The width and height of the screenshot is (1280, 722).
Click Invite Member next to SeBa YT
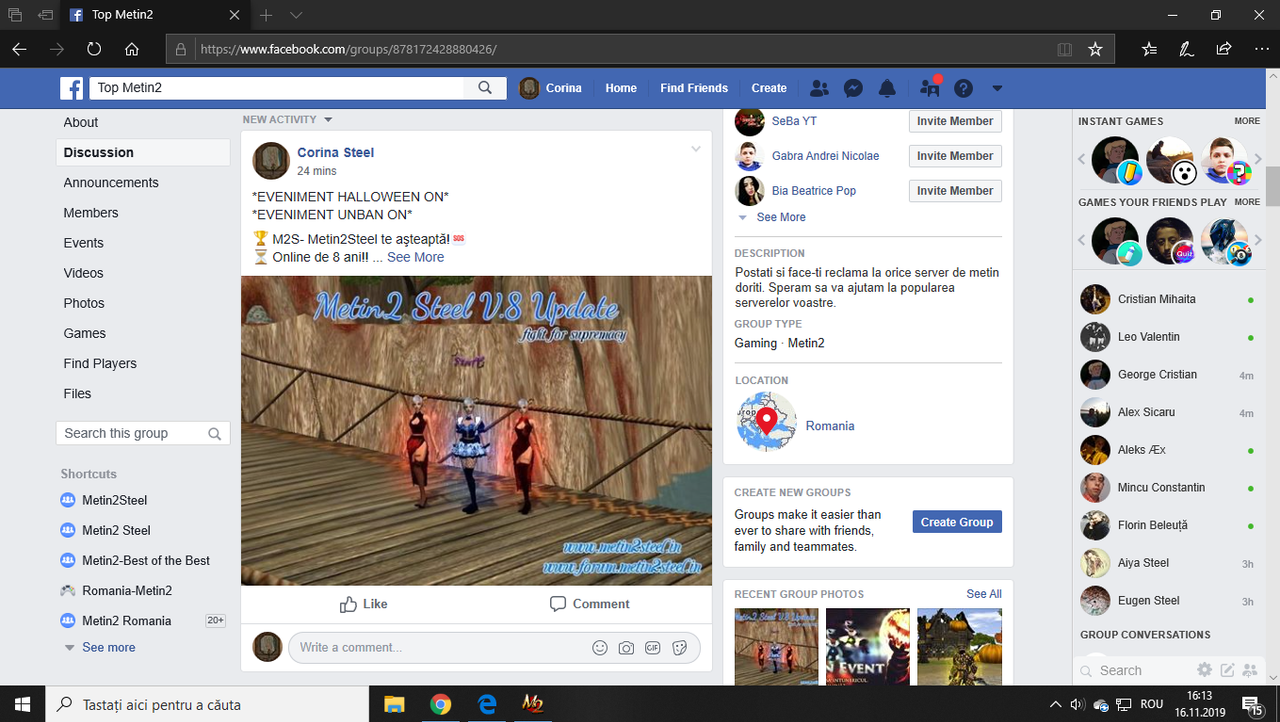click(x=955, y=121)
